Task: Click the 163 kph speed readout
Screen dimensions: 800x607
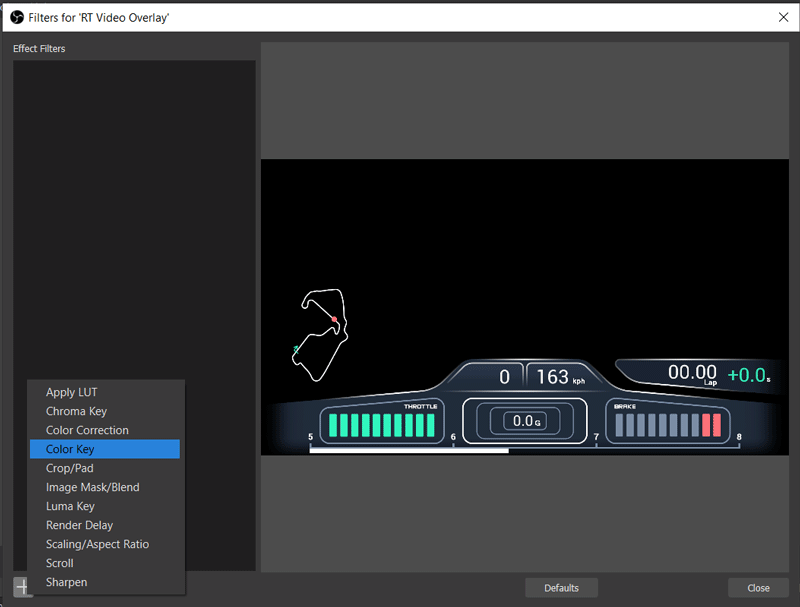Action: click(x=556, y=377)
